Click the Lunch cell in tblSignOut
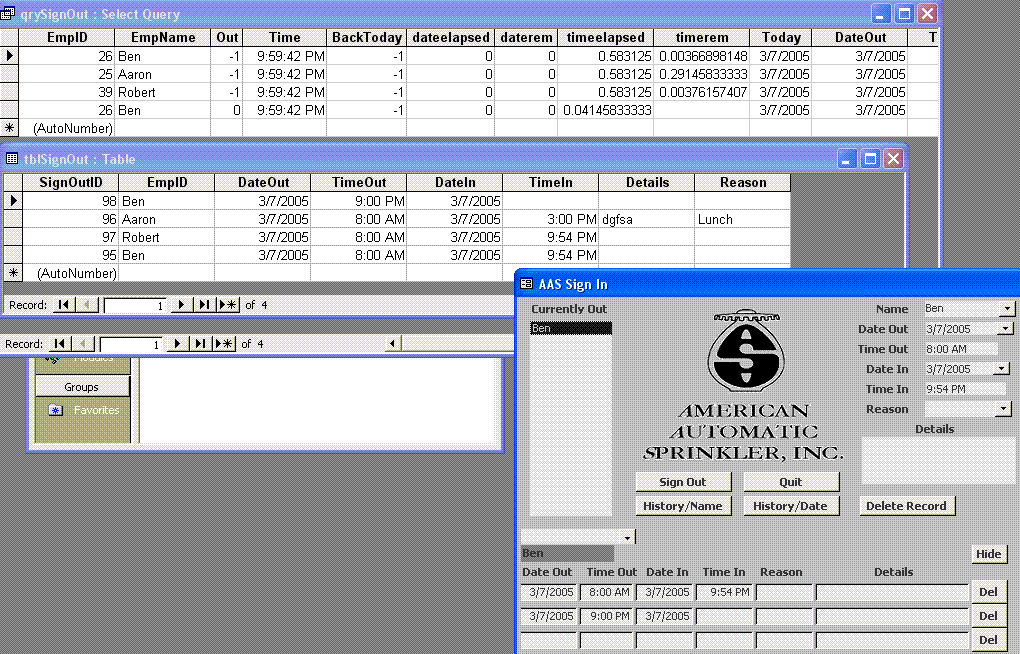 (x=743, y=219)
